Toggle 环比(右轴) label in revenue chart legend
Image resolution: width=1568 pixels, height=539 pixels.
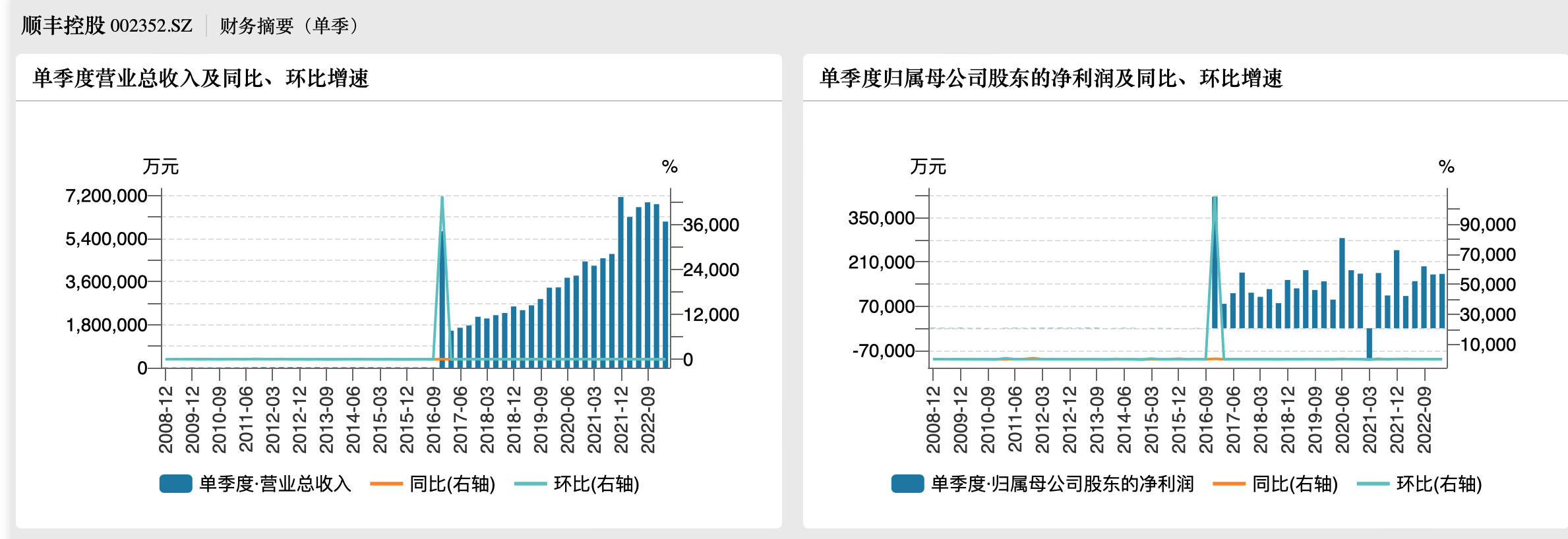(x=596, y=484)
